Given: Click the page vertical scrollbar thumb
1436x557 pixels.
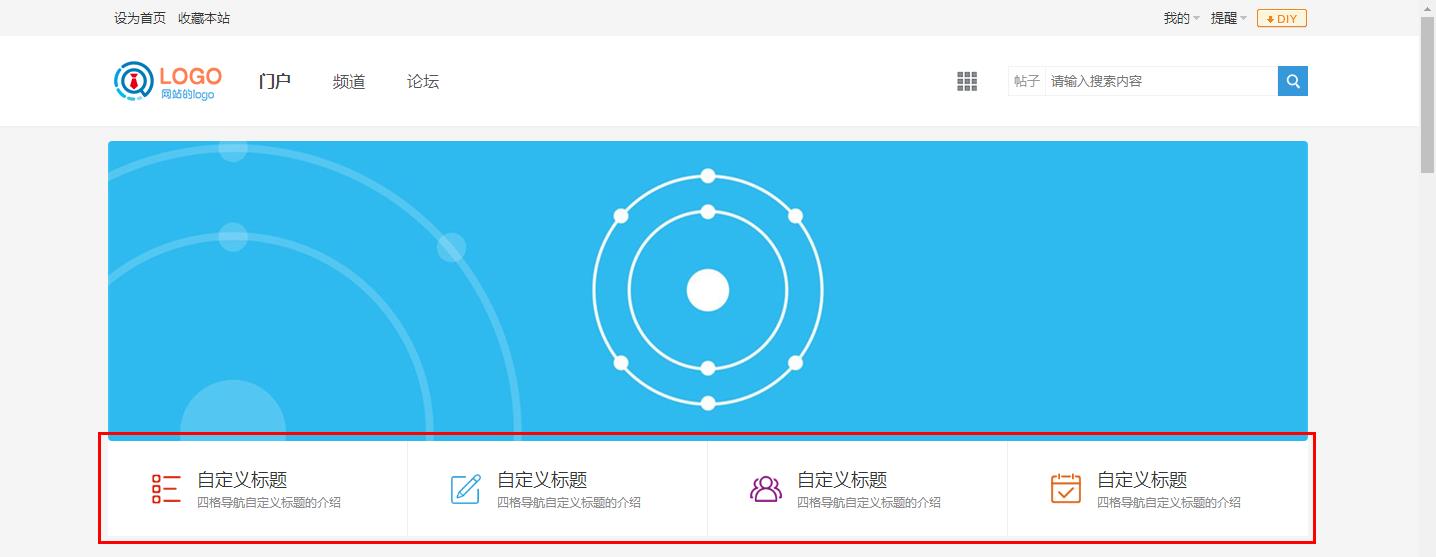Looking at the screenshot, I should pyautogui.click(x=1428, y=96).
